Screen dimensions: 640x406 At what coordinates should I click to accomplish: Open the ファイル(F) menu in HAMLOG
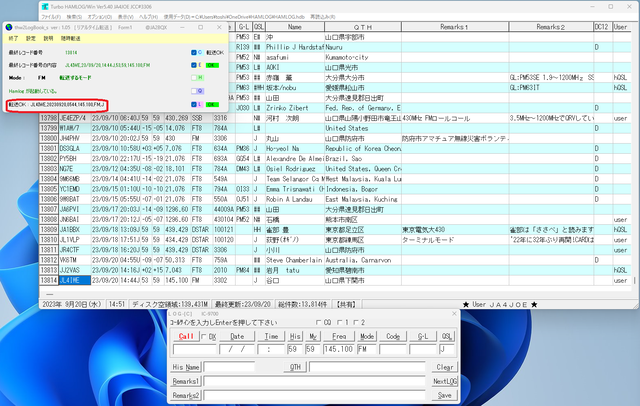[x=51, y=17]
